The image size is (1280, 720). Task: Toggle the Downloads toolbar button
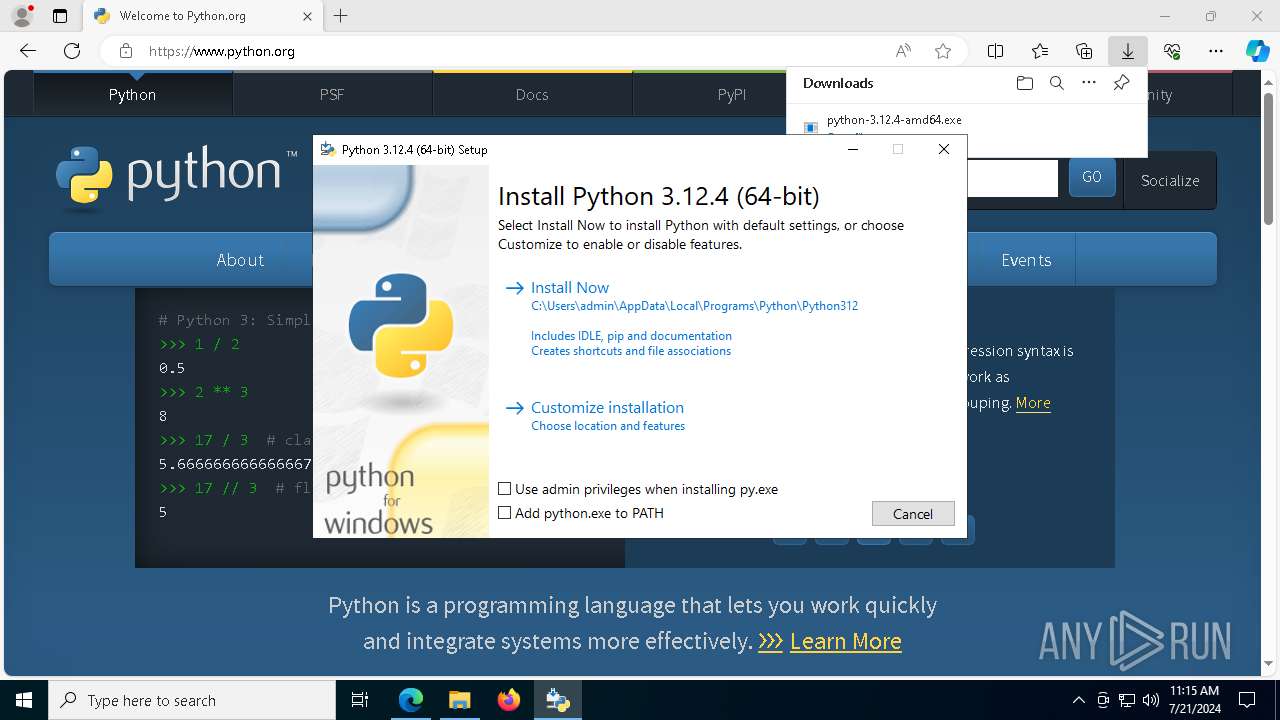pyautogui.click(x=1127, y=51)
